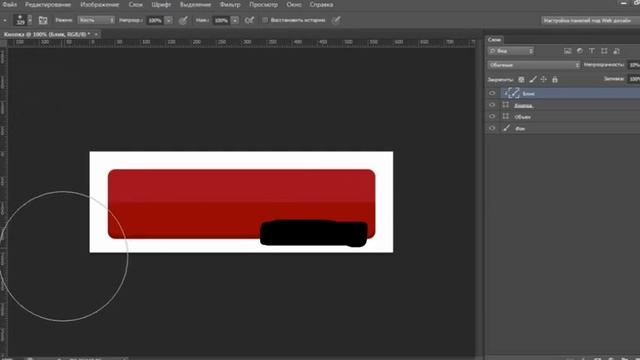Switch to the Слои panel tab

pyautogui.click(x=494, y=40)
